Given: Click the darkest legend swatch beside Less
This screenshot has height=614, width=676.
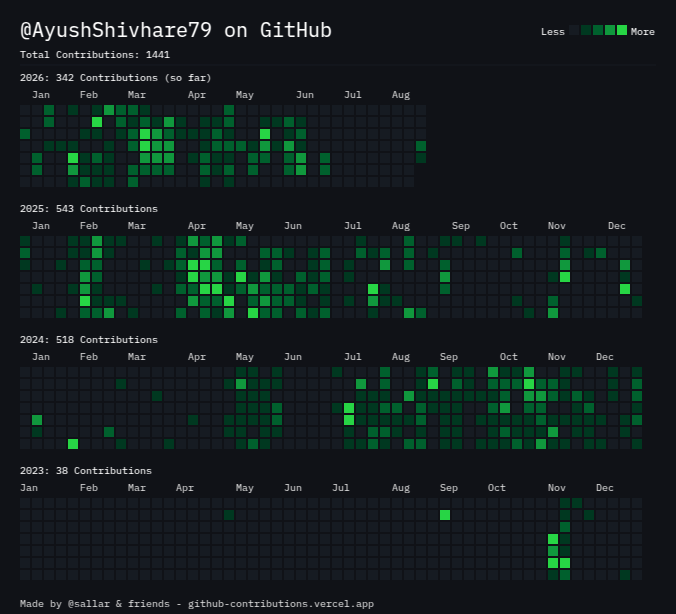Looking at the screenshot, I should point(574,30).
